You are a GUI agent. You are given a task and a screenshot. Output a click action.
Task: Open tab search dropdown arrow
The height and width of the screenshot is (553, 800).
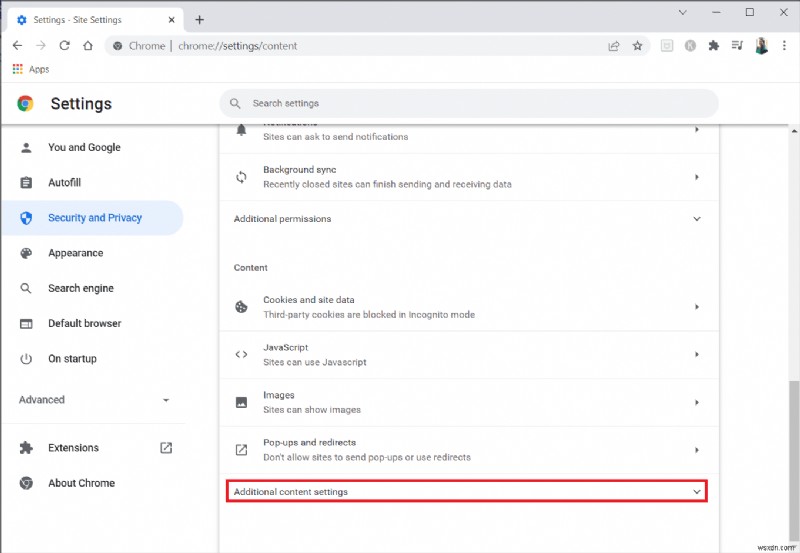click(682, 12)
